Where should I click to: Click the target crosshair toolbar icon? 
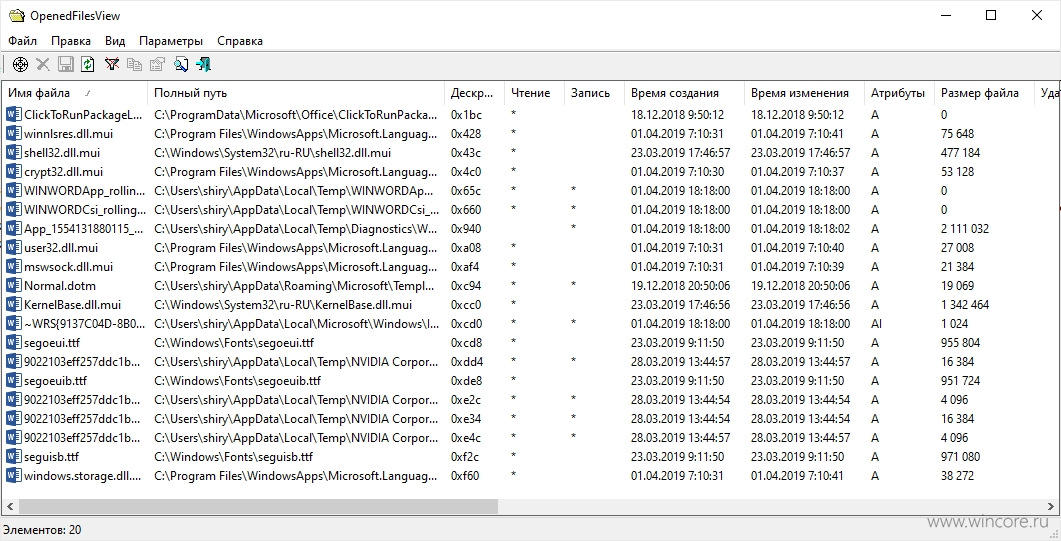(21, 64)
